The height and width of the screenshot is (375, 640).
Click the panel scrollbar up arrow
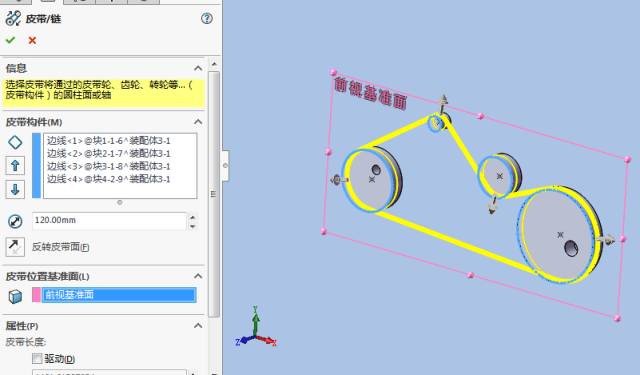pyautogui.click(x=214, y=64)
